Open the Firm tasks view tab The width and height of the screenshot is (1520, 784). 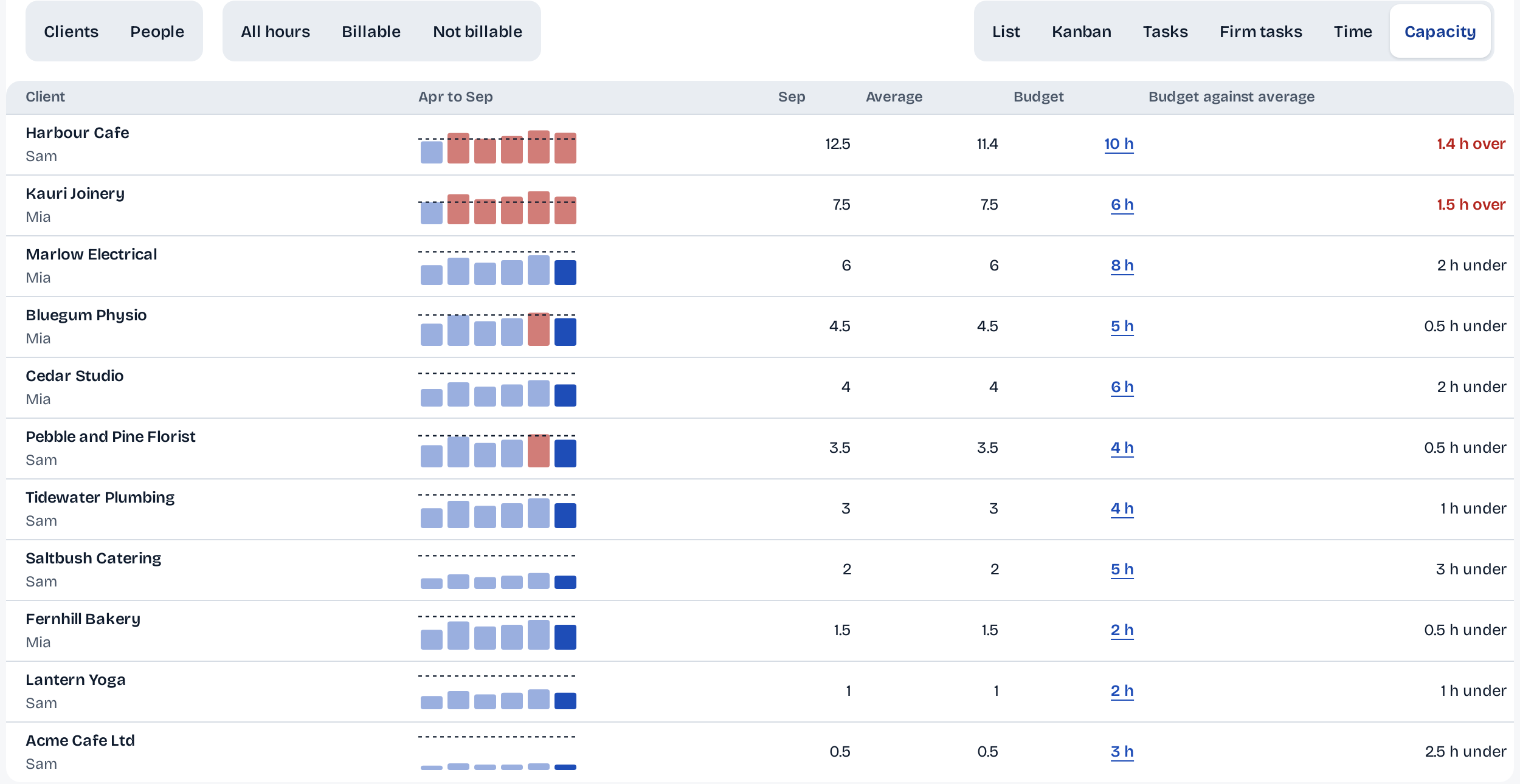point(1260,32)
